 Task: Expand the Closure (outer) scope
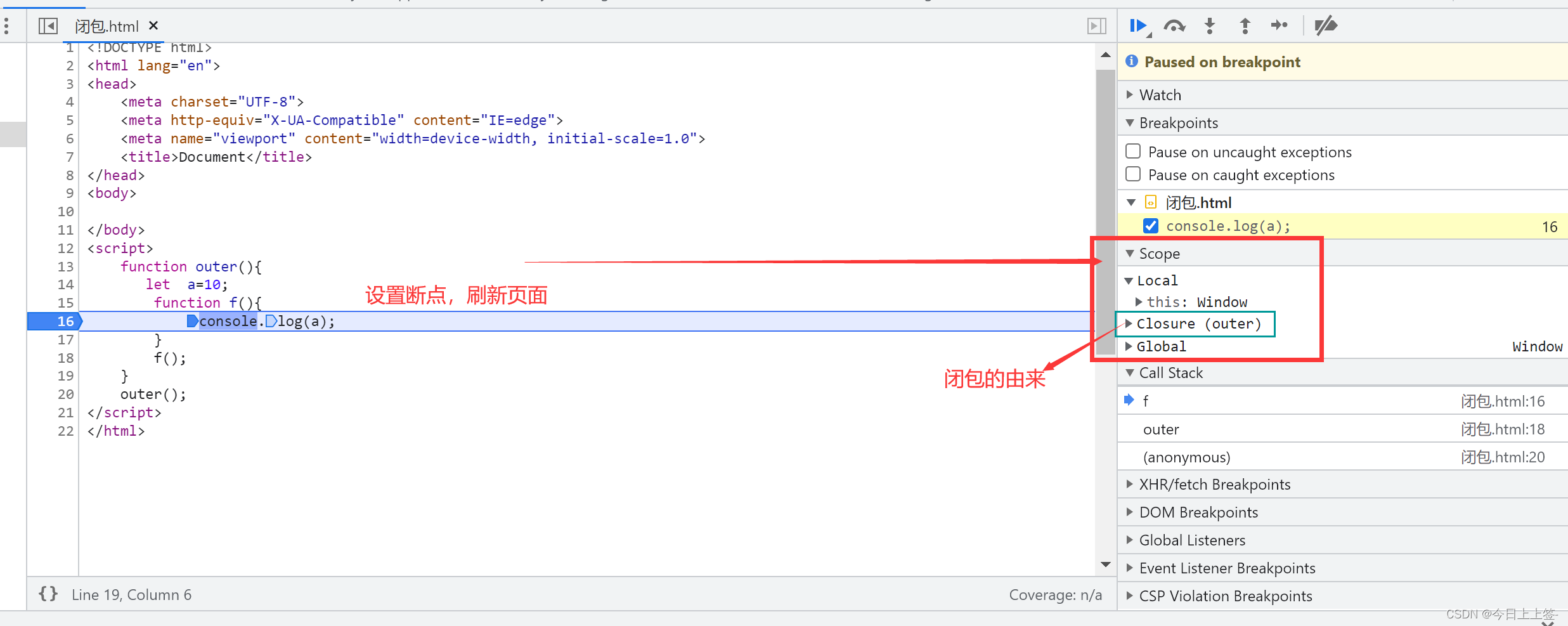click(x=1129, y=323)
